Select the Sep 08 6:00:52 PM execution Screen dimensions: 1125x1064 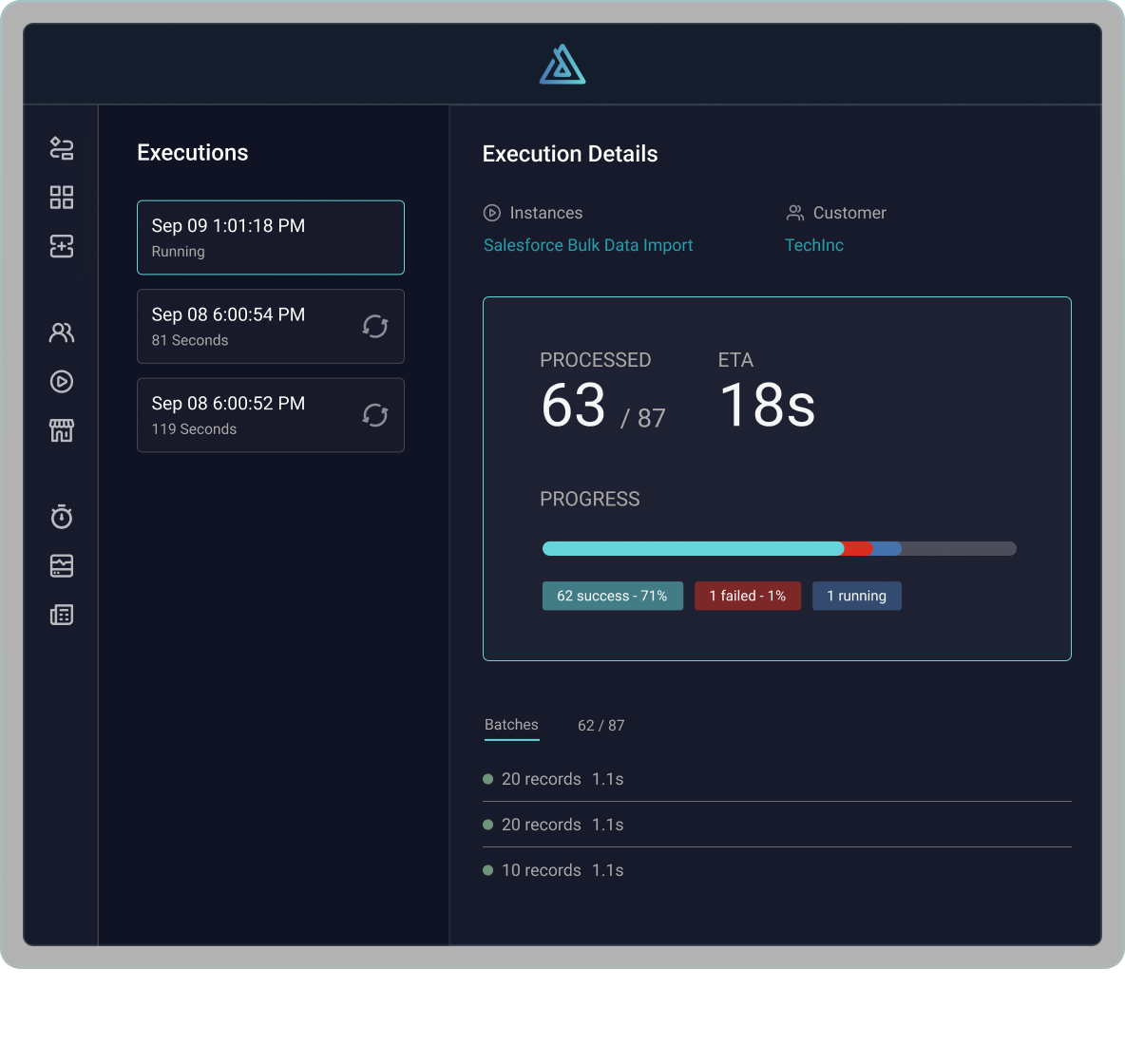[271, 415]
